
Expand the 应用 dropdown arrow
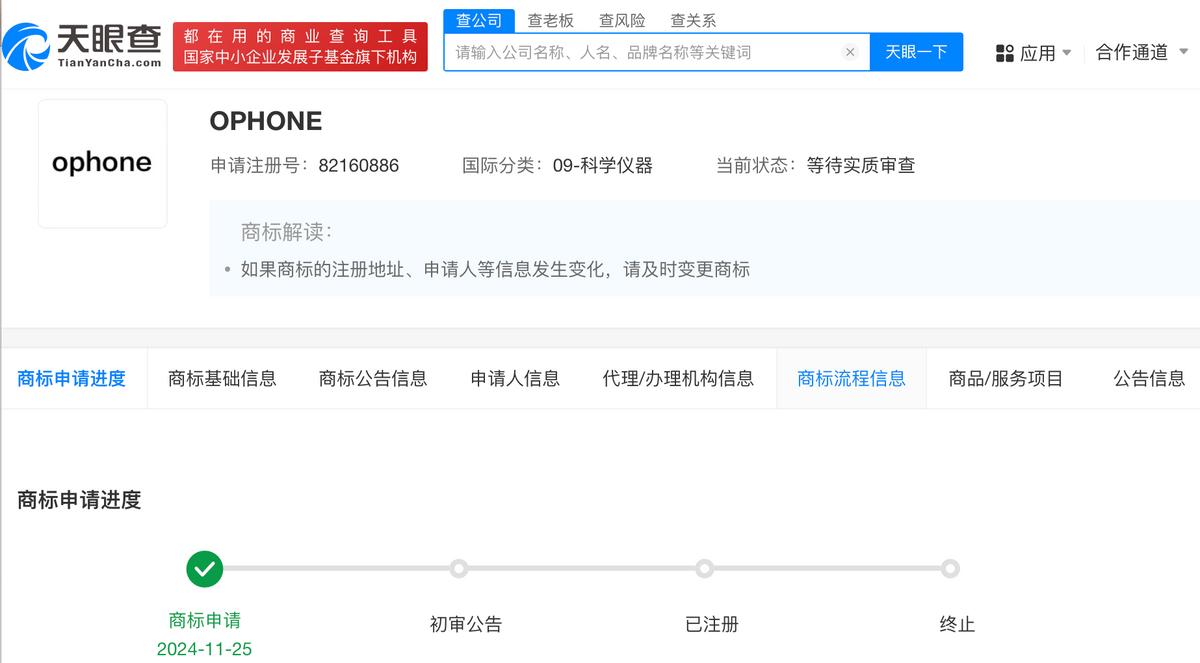tap(1066, 53)
